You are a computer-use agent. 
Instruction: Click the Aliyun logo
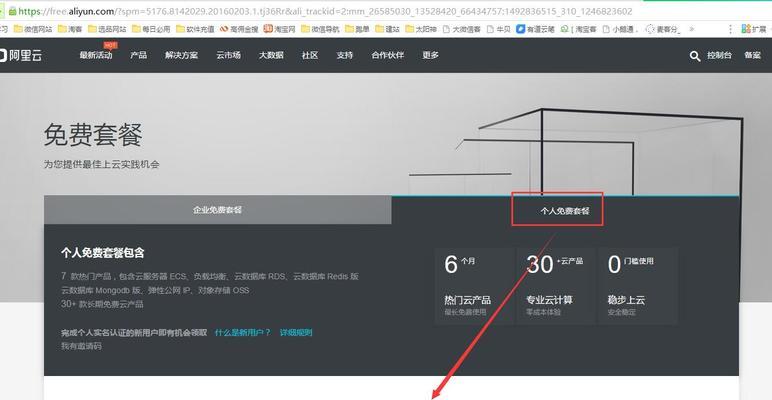pos(21,55)
